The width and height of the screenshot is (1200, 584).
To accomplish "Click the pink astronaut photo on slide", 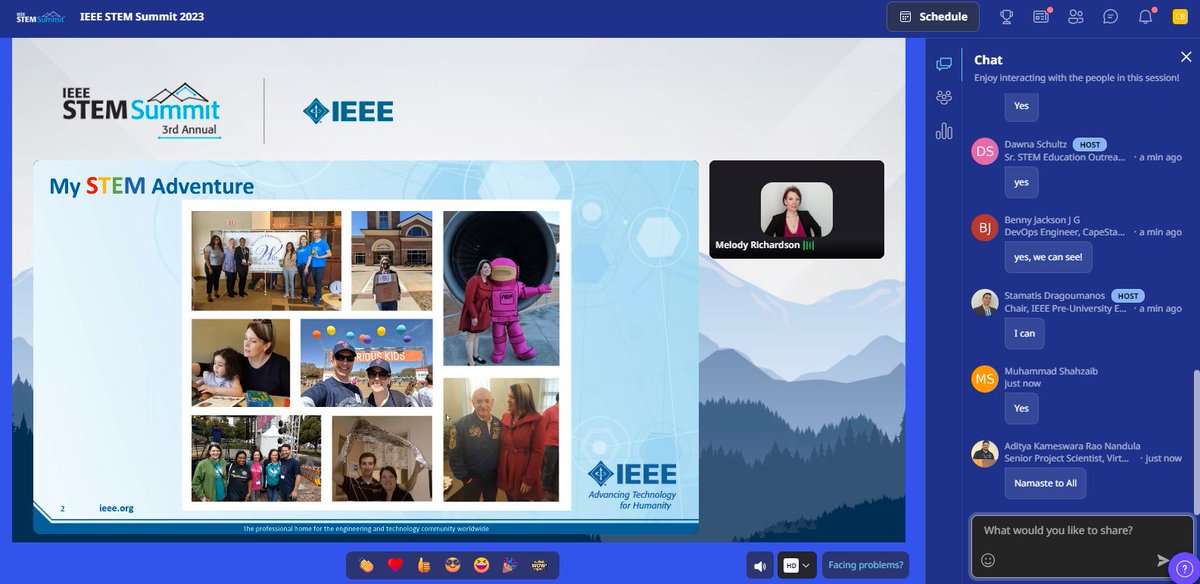I will [501, 288].
